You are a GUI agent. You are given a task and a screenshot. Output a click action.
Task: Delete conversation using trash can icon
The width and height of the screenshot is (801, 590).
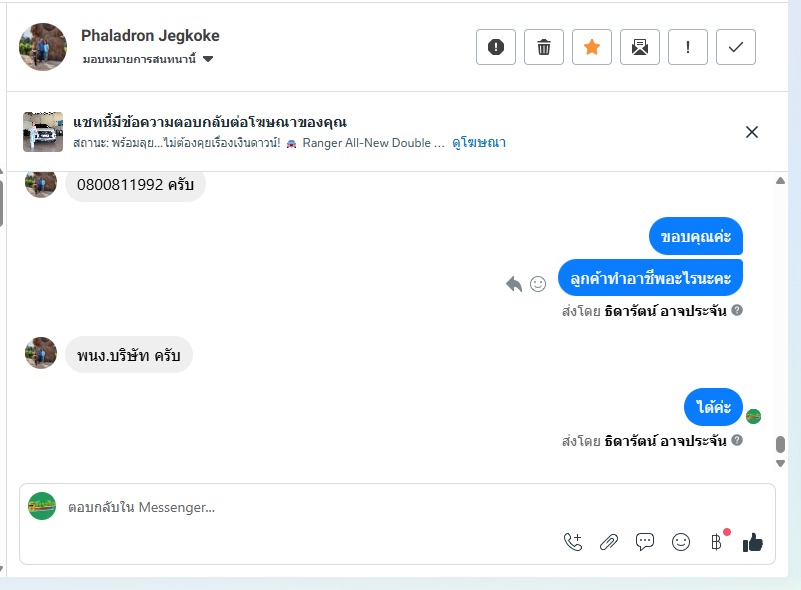point(544,47)
